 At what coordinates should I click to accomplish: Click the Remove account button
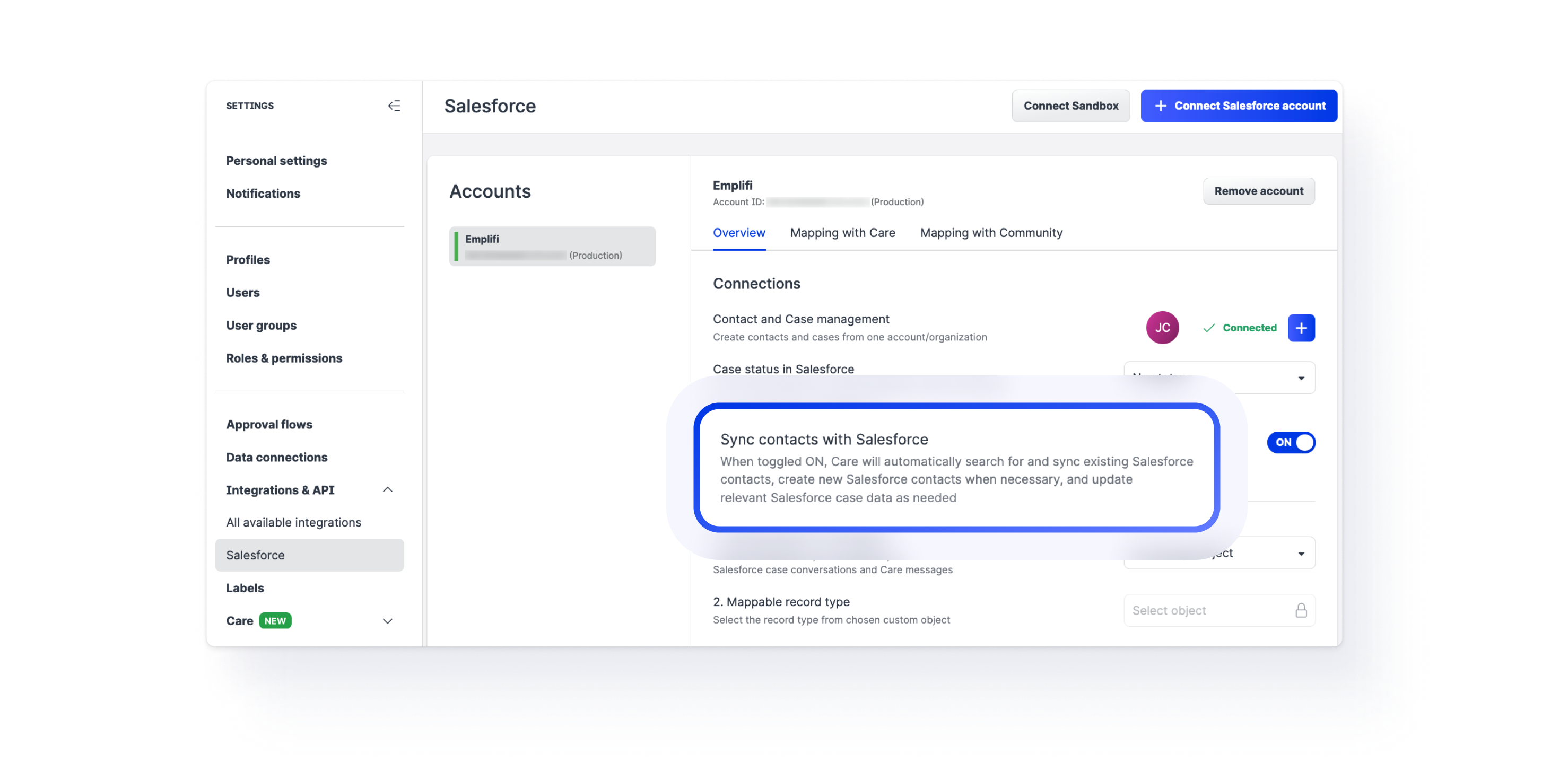tap(1258, 191)
